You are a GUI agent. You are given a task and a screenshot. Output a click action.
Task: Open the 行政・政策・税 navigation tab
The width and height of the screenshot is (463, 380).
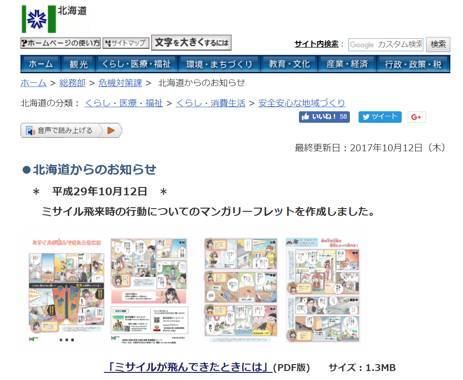tap(413, 64)
